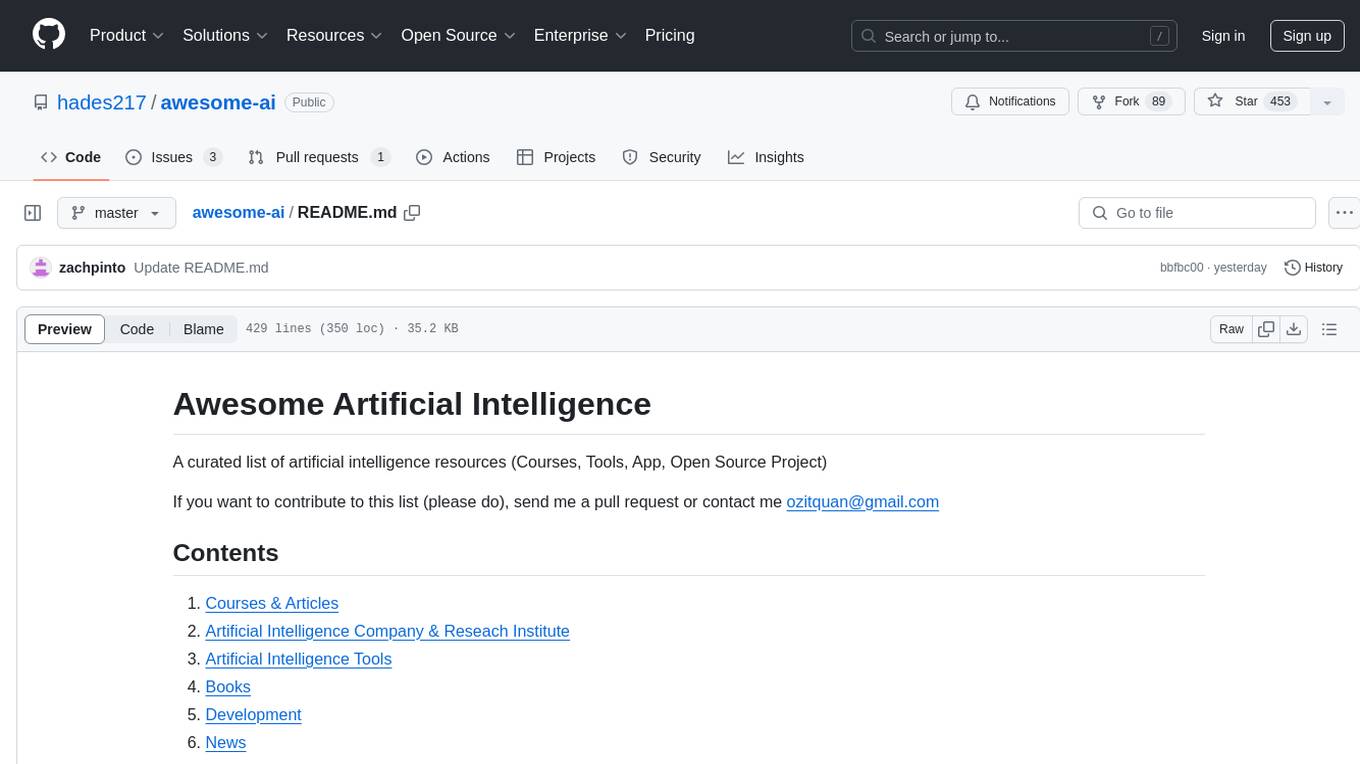The height and width of the screenshot is (764, 1360).
Task: Expand the Enterprise menu
Action: point(580,35)
